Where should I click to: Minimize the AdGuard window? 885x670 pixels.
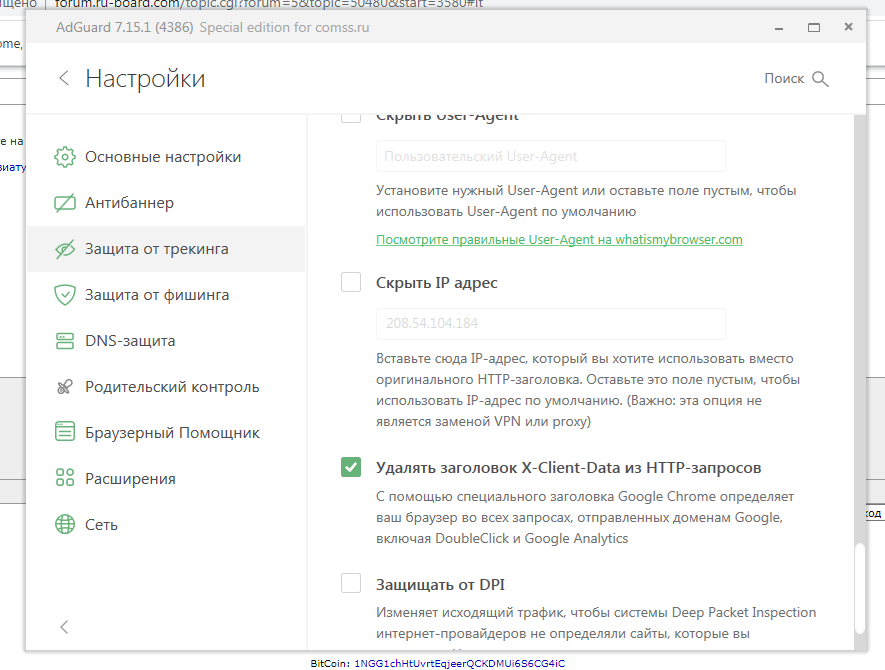[x=779, y=28]
